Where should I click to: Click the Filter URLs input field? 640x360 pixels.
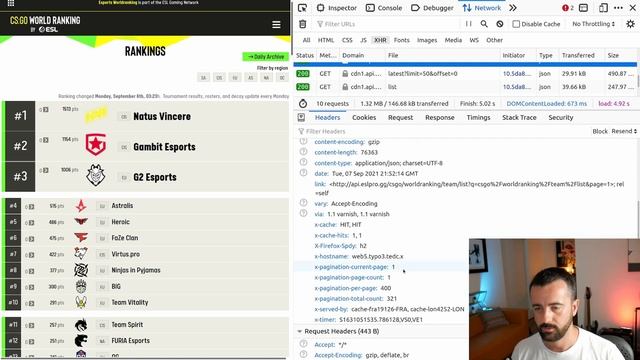pyautogui.click(x=388, y=24)
